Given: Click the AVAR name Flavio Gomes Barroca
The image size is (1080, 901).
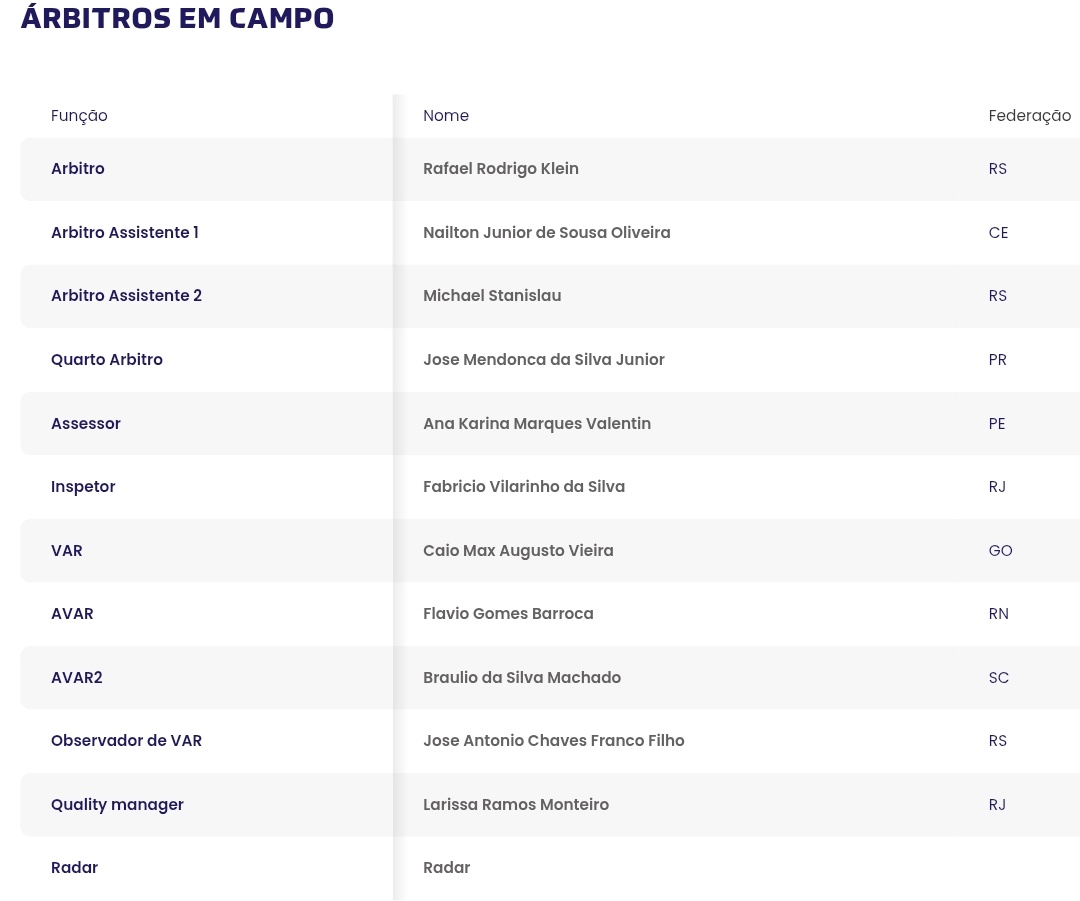Looking at the screenshot, I should coord(508,614).
